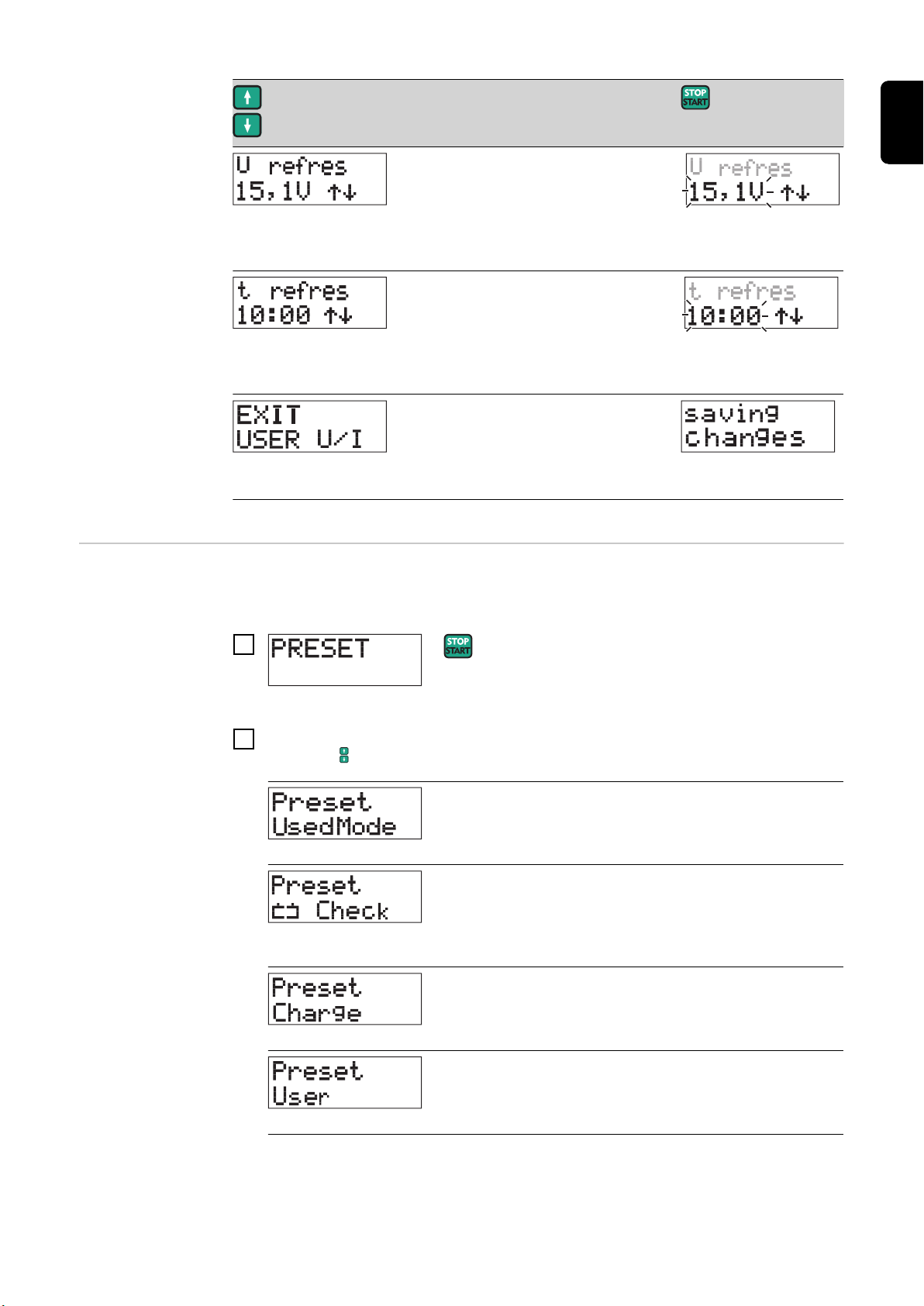Viewport: 924px width, 1306px height.
Task: Click the EXIT USER U/I display
Action: [x=309, y=426]
